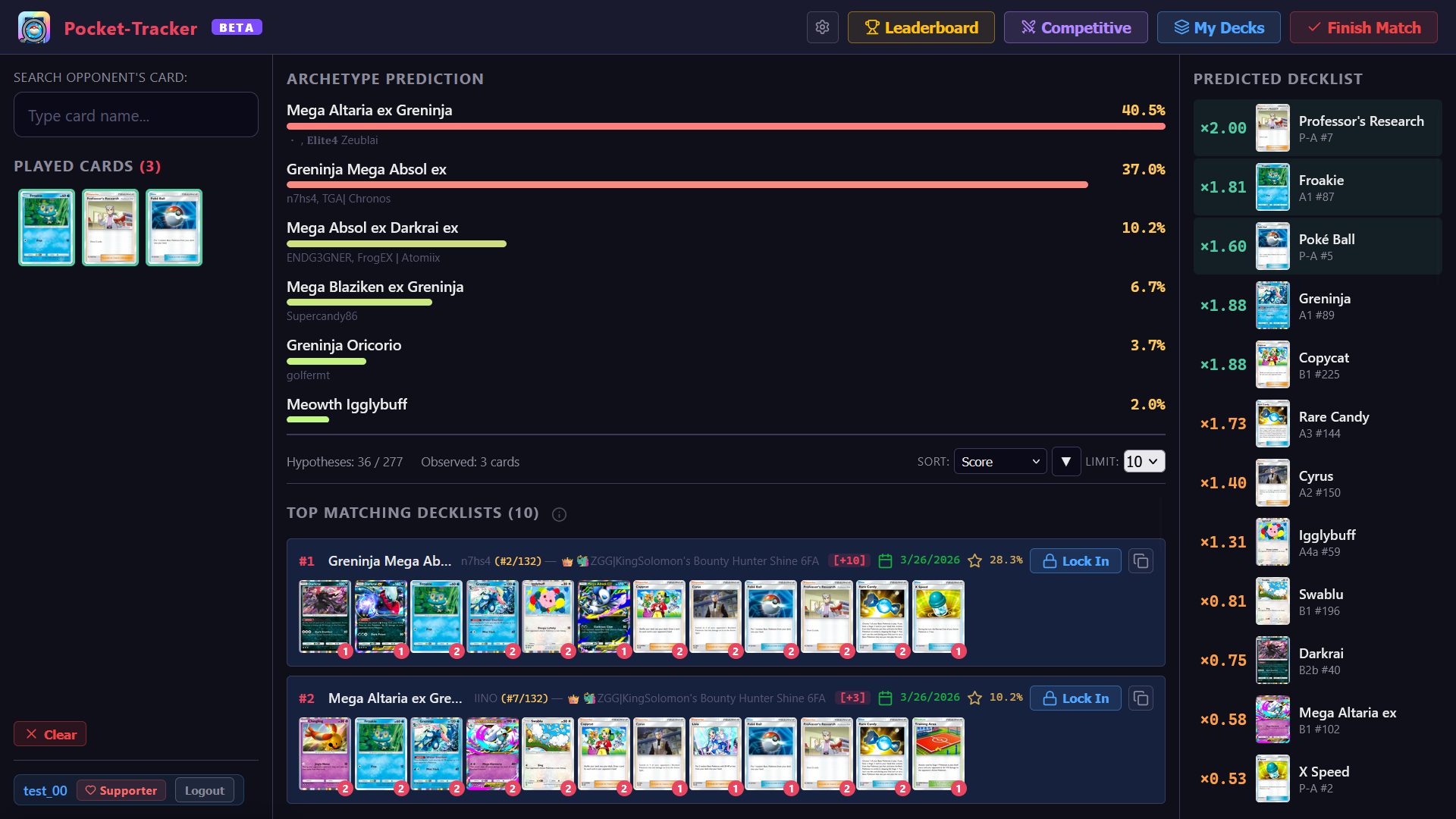Open the Limit 10 dropdown
The height and width of the screenshot is (819, 1456).
[1144, 461]
